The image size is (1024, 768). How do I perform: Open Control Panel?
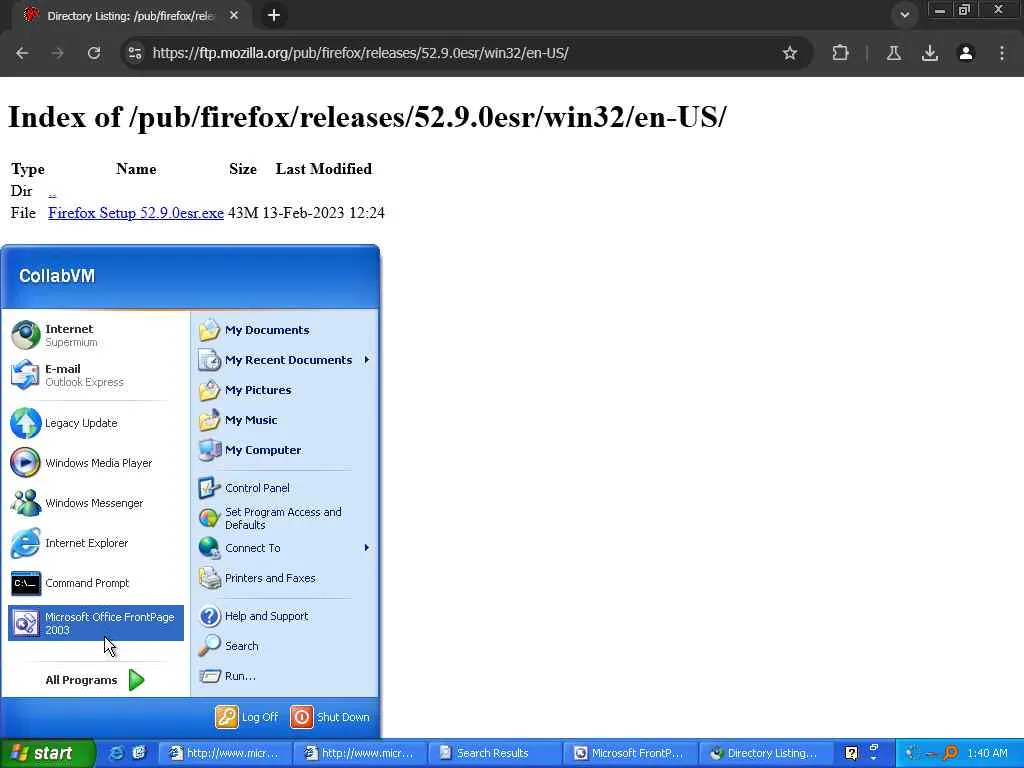coord(285,488)
